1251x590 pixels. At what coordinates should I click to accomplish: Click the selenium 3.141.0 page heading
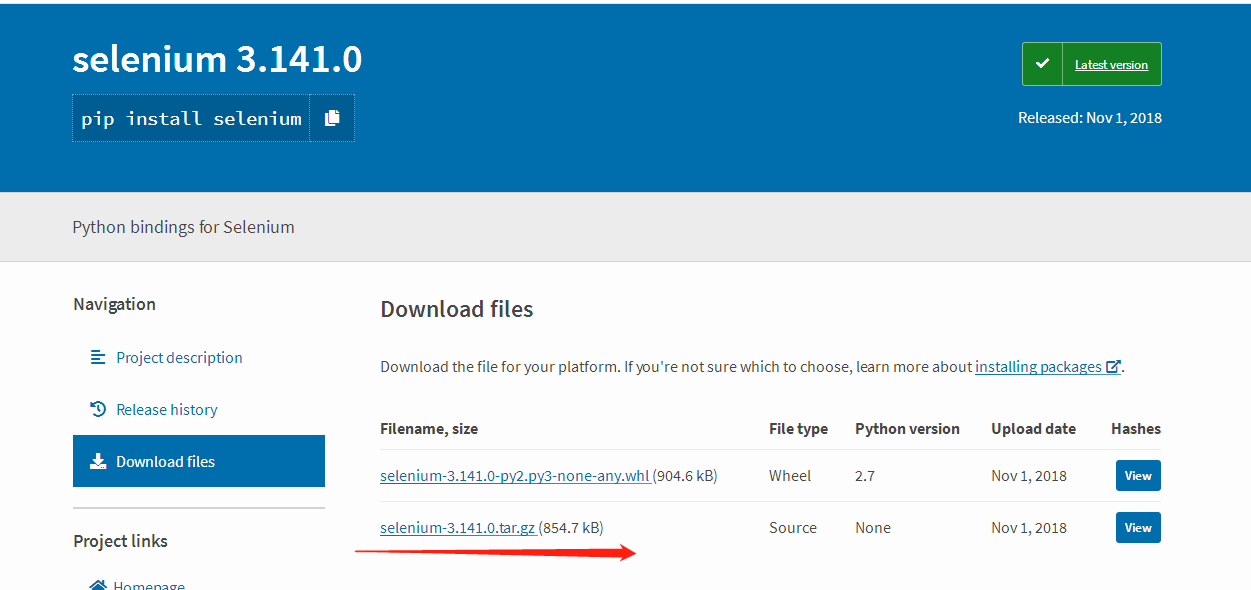point(217,60)
